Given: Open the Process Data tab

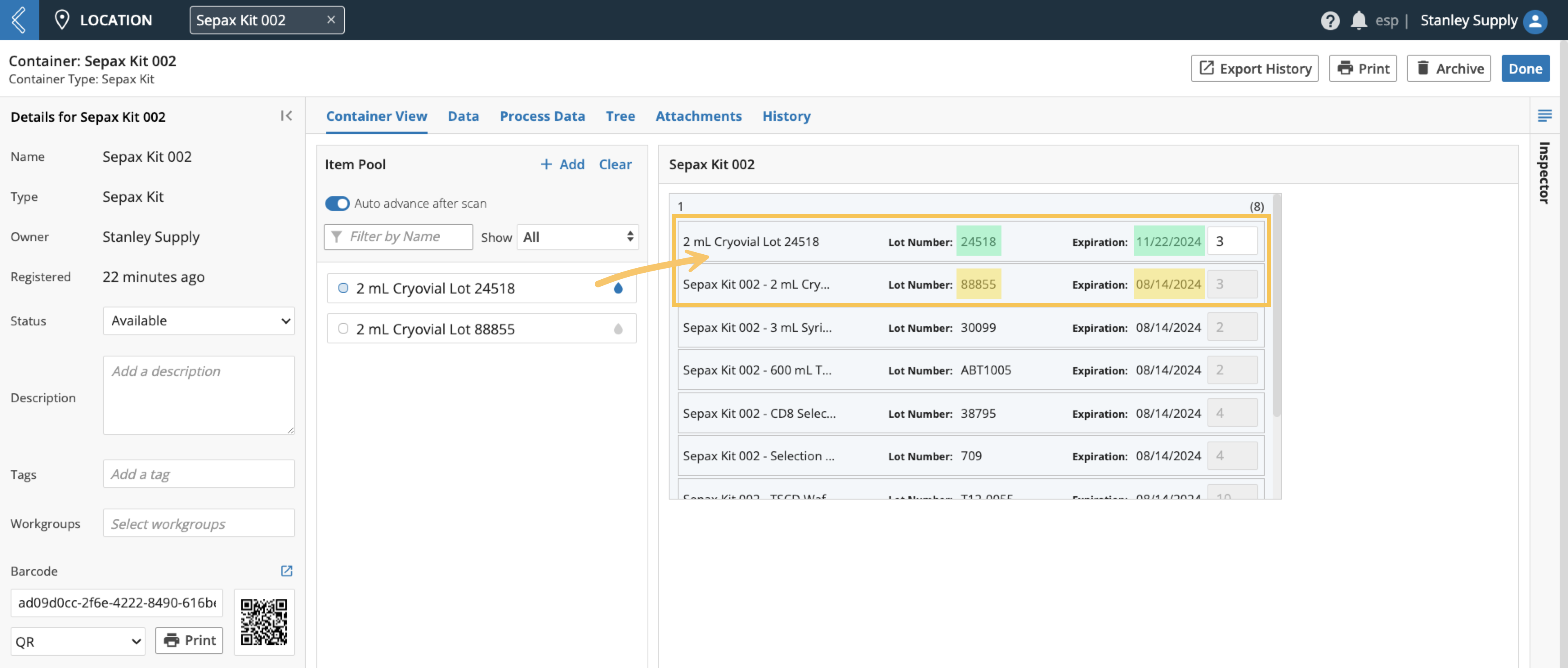Looking at the screenshot, I should click(x=542, y=116).
